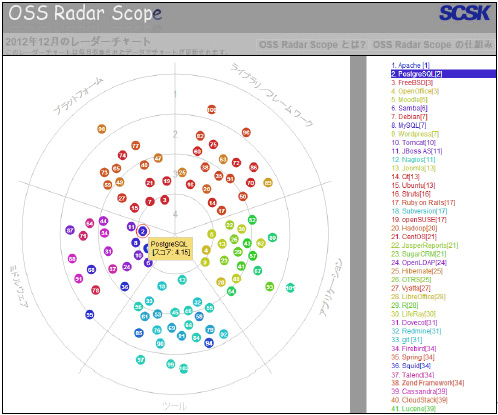Choose '23. SugarCRM[21]' list entry
The image size is (498, 415).
click(x=419, y=254)
